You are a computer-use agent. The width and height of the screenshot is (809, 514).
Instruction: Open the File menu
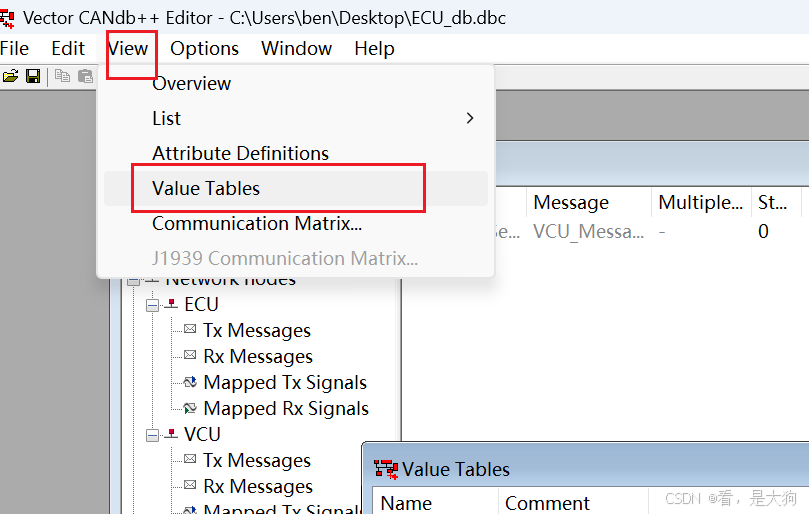point(14,49)
